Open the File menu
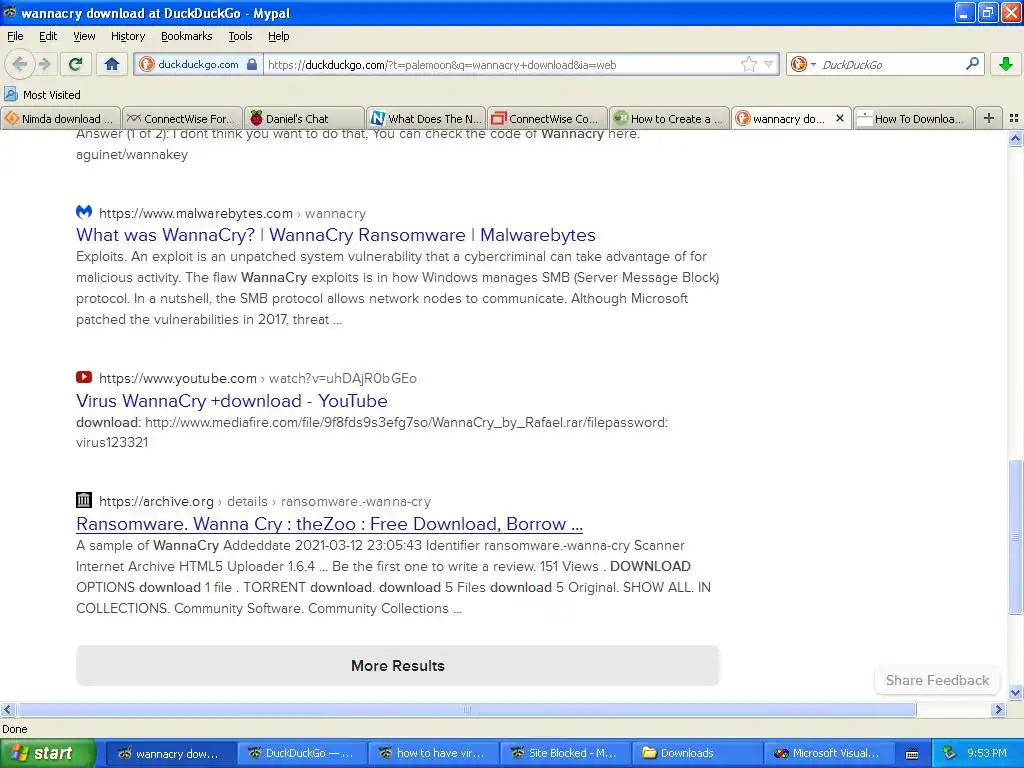Image resolution: width=1024 pixels, height=768 pixels. tap(15, 36)
